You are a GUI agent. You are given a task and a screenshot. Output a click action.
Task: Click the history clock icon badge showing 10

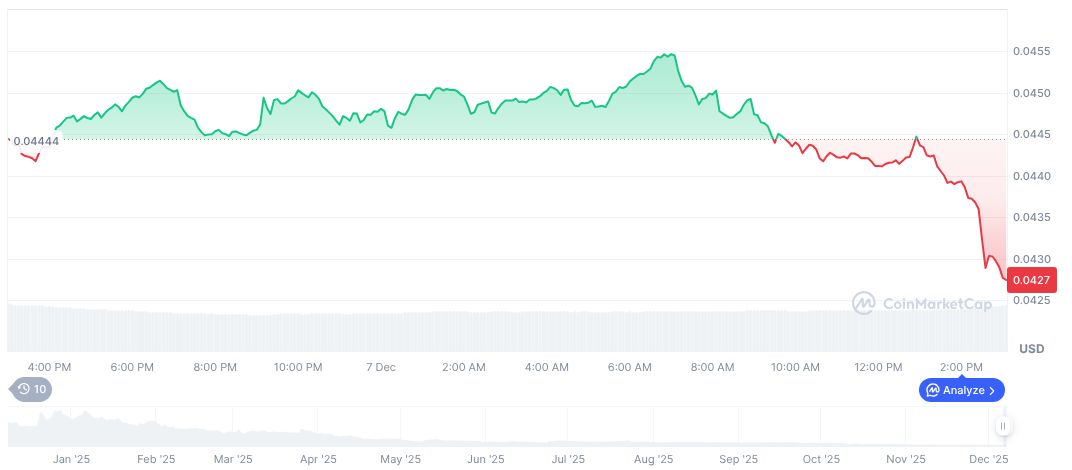(31, 389)
